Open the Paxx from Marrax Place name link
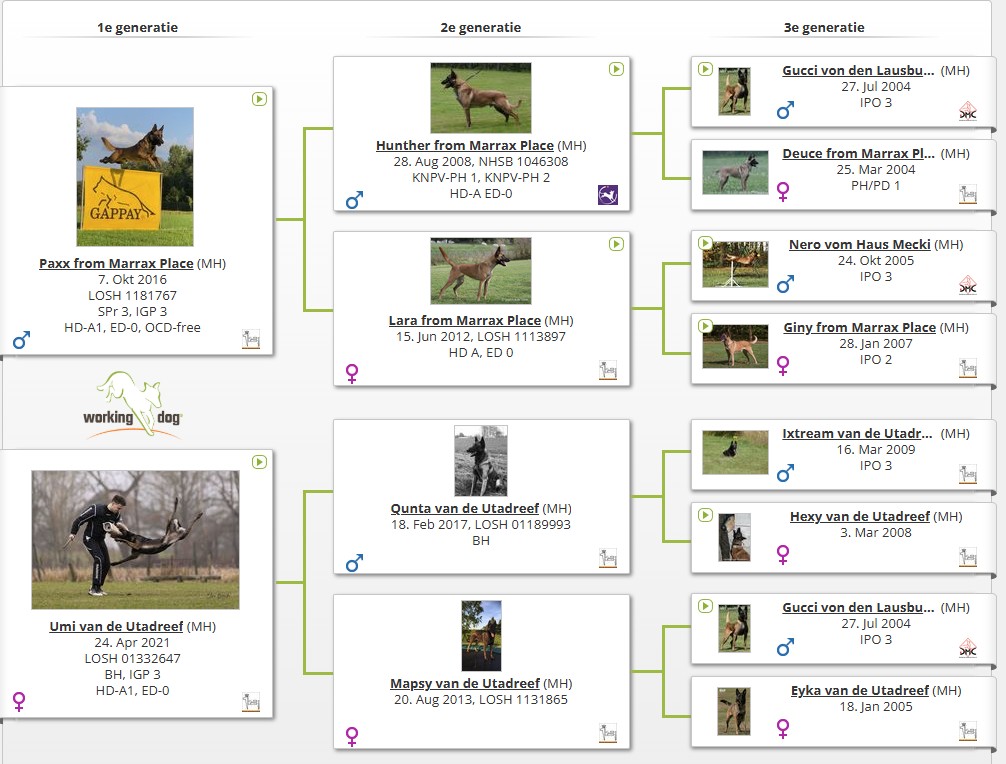1006x764 pixels. tap(116, 264)
